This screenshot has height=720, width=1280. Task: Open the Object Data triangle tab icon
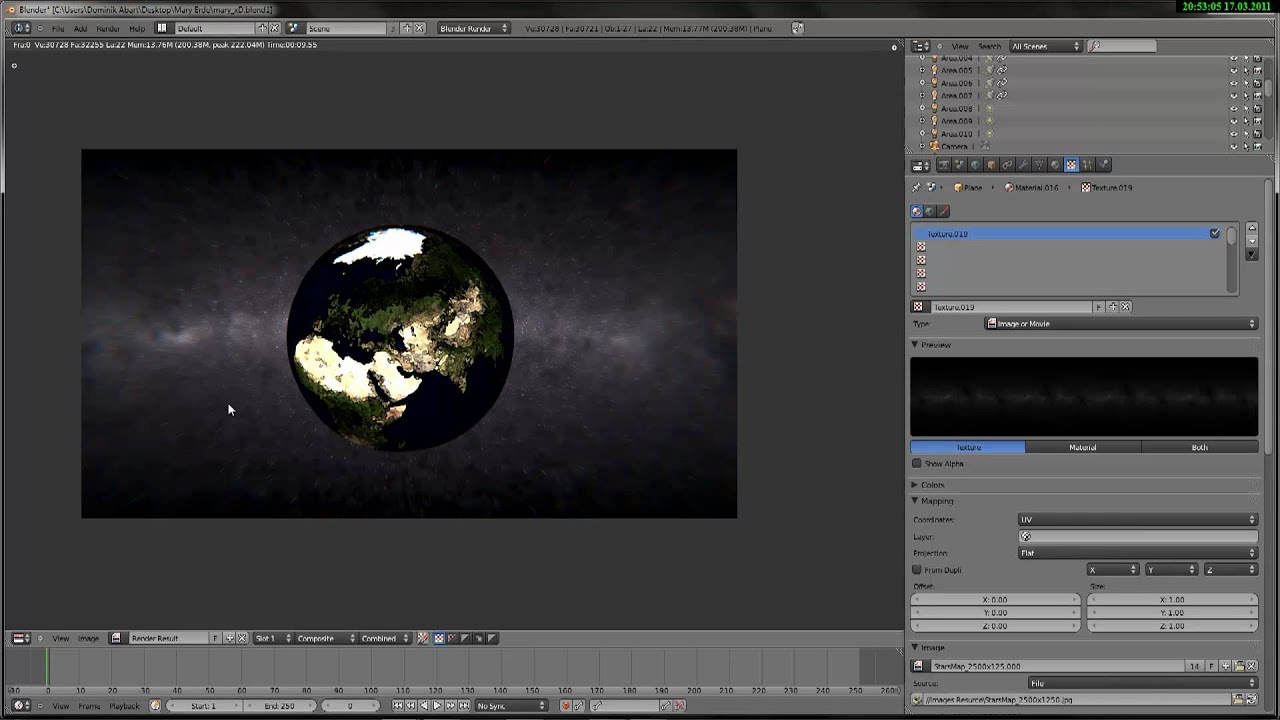tap(1039, 164)
